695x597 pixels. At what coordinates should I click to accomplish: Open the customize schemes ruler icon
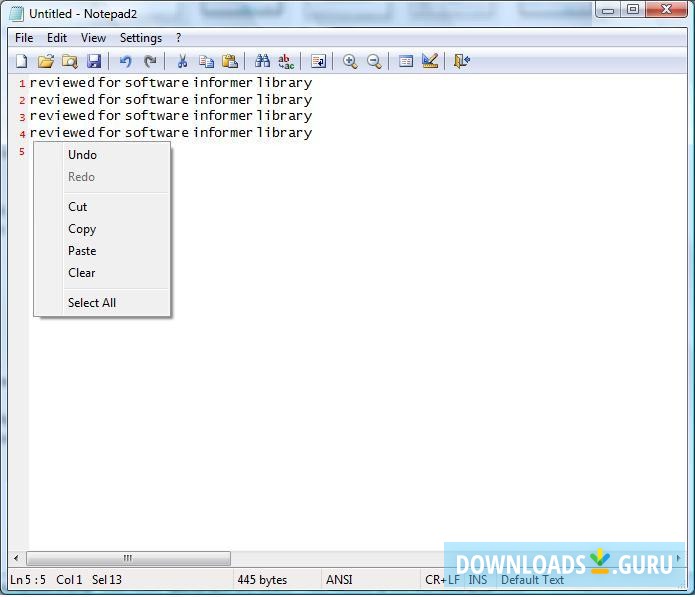pos(430,61)
